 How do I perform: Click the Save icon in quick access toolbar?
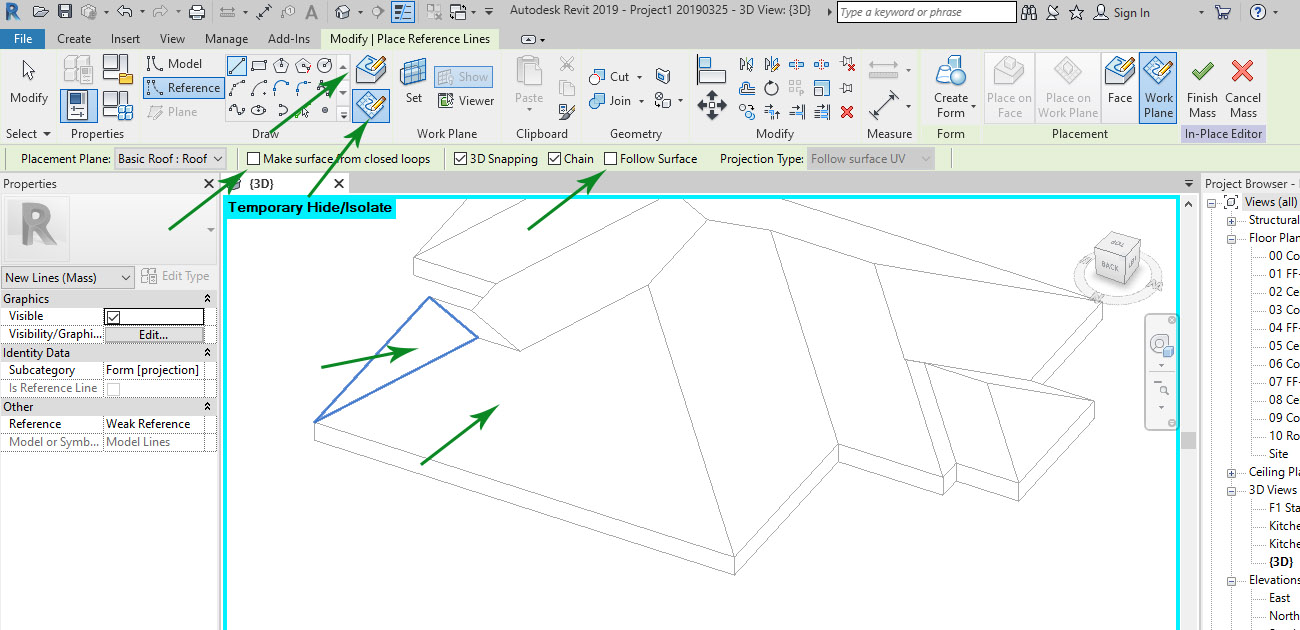[x=65, y=12]
